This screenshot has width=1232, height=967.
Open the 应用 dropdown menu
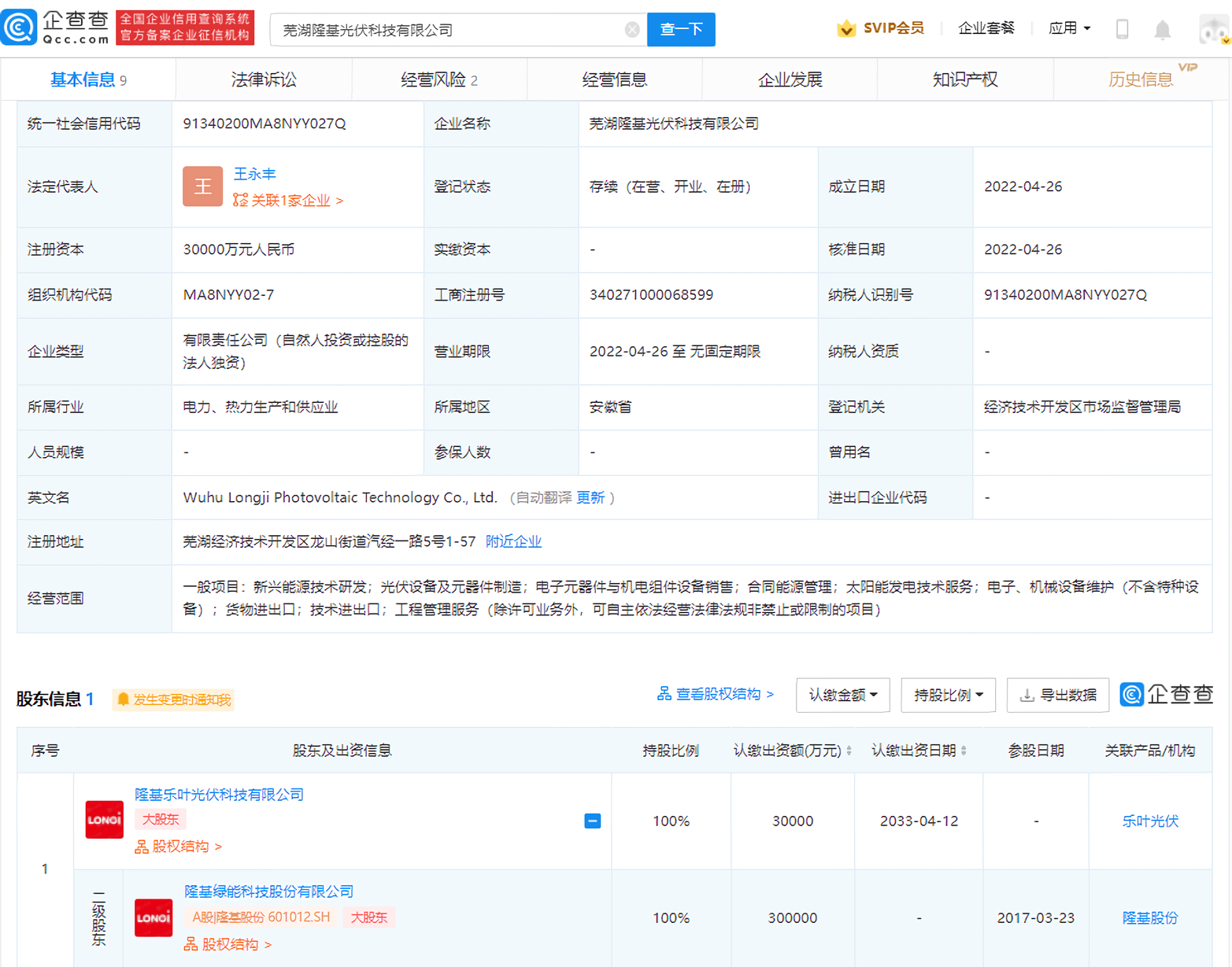click(x=1069, y=28)
